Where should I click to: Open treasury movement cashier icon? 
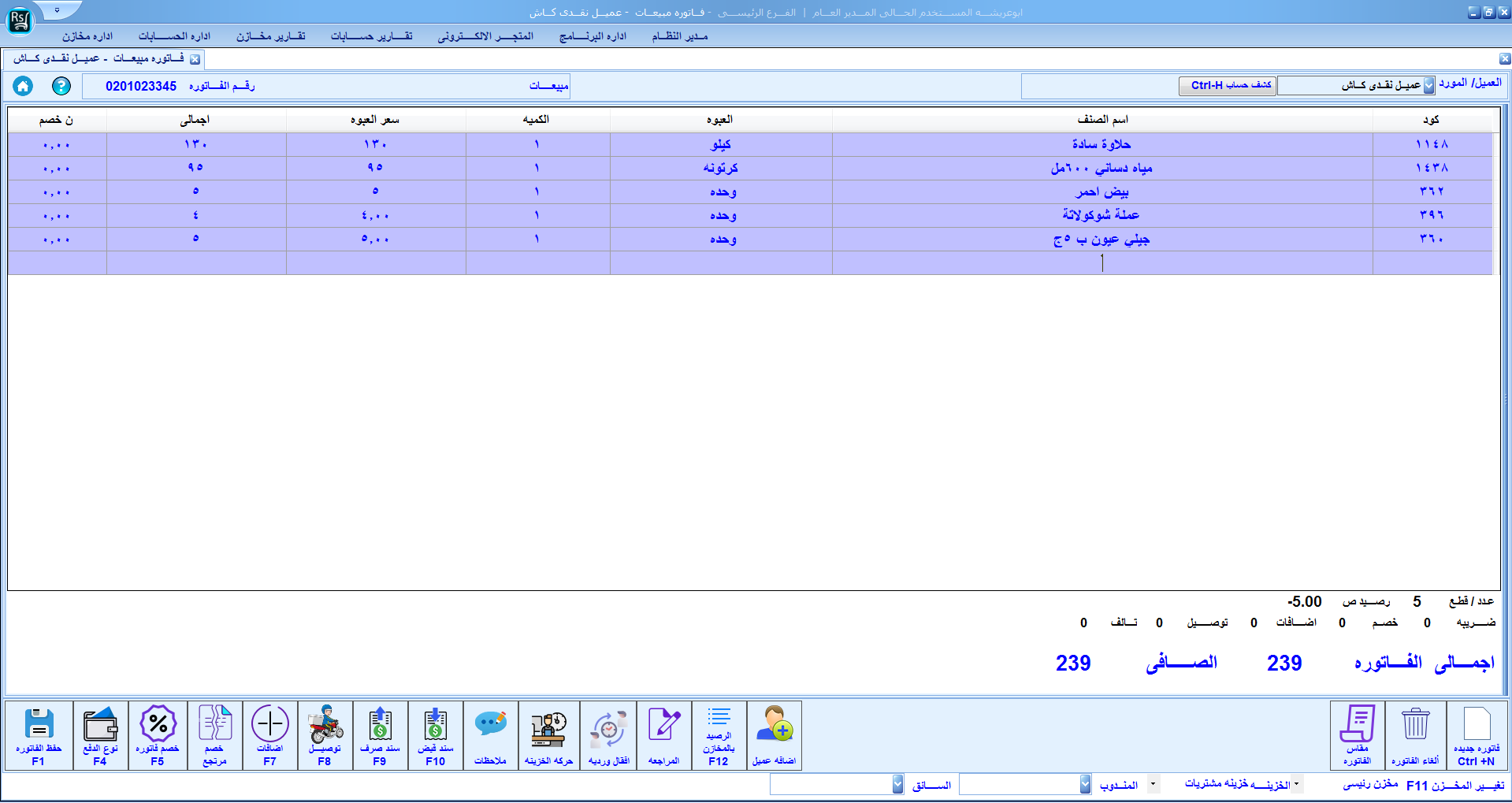click(x=549, y=736)
